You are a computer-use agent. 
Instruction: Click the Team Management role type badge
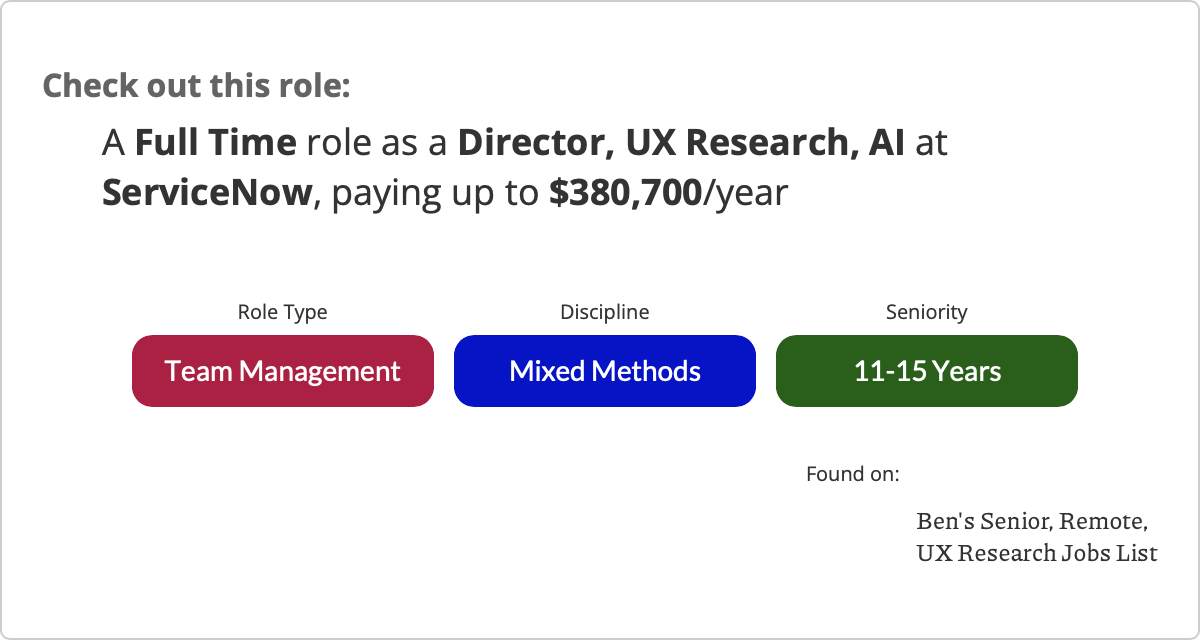tap(283, 371)
